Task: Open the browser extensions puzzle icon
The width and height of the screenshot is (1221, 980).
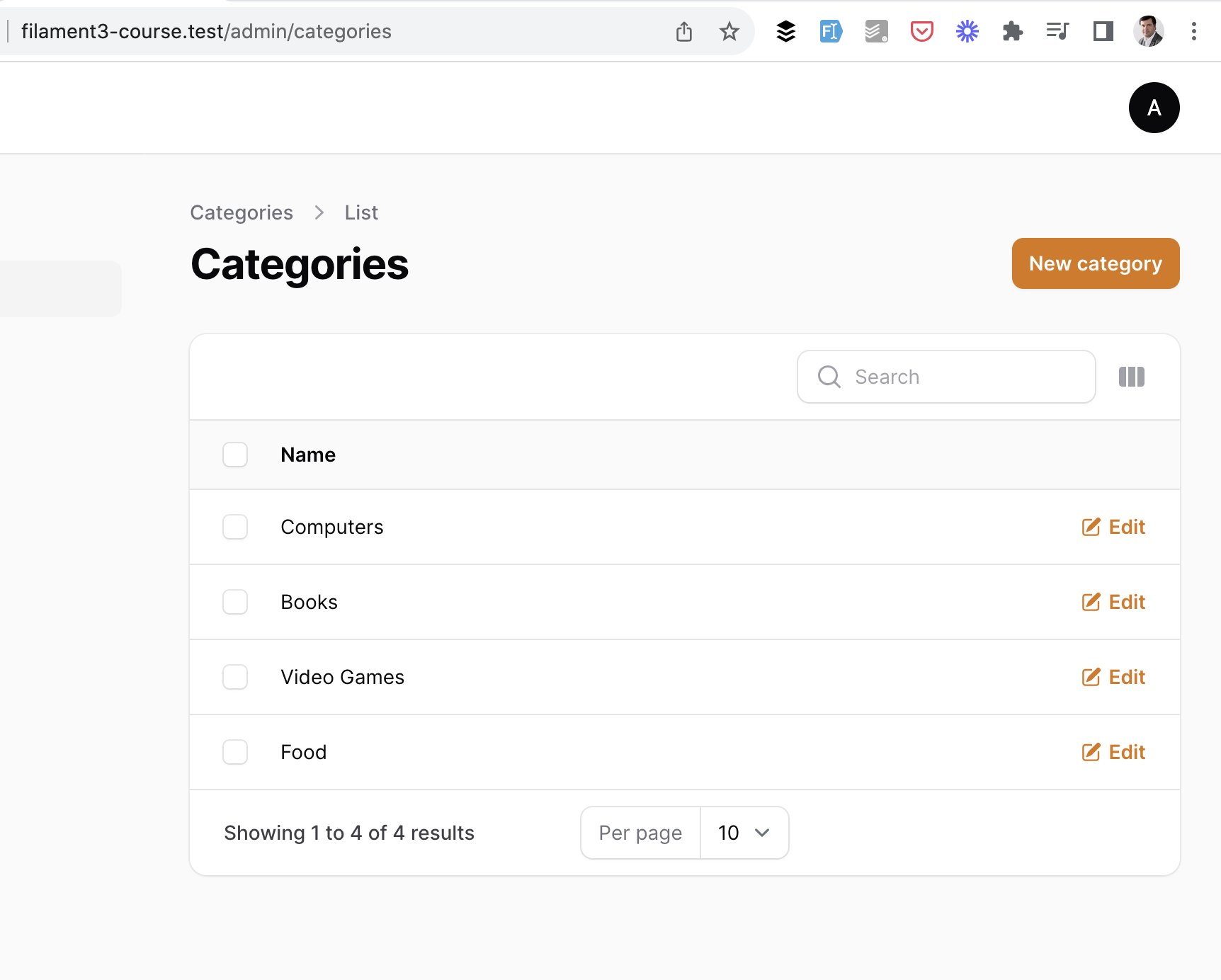Action: [1012, 31]
